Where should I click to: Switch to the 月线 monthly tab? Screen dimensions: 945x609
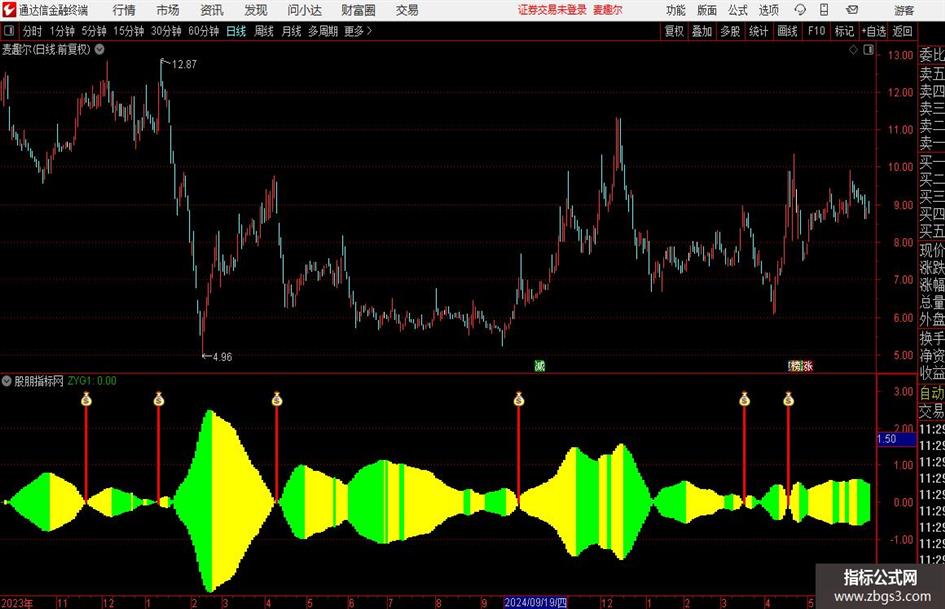[x=291, y=31]
